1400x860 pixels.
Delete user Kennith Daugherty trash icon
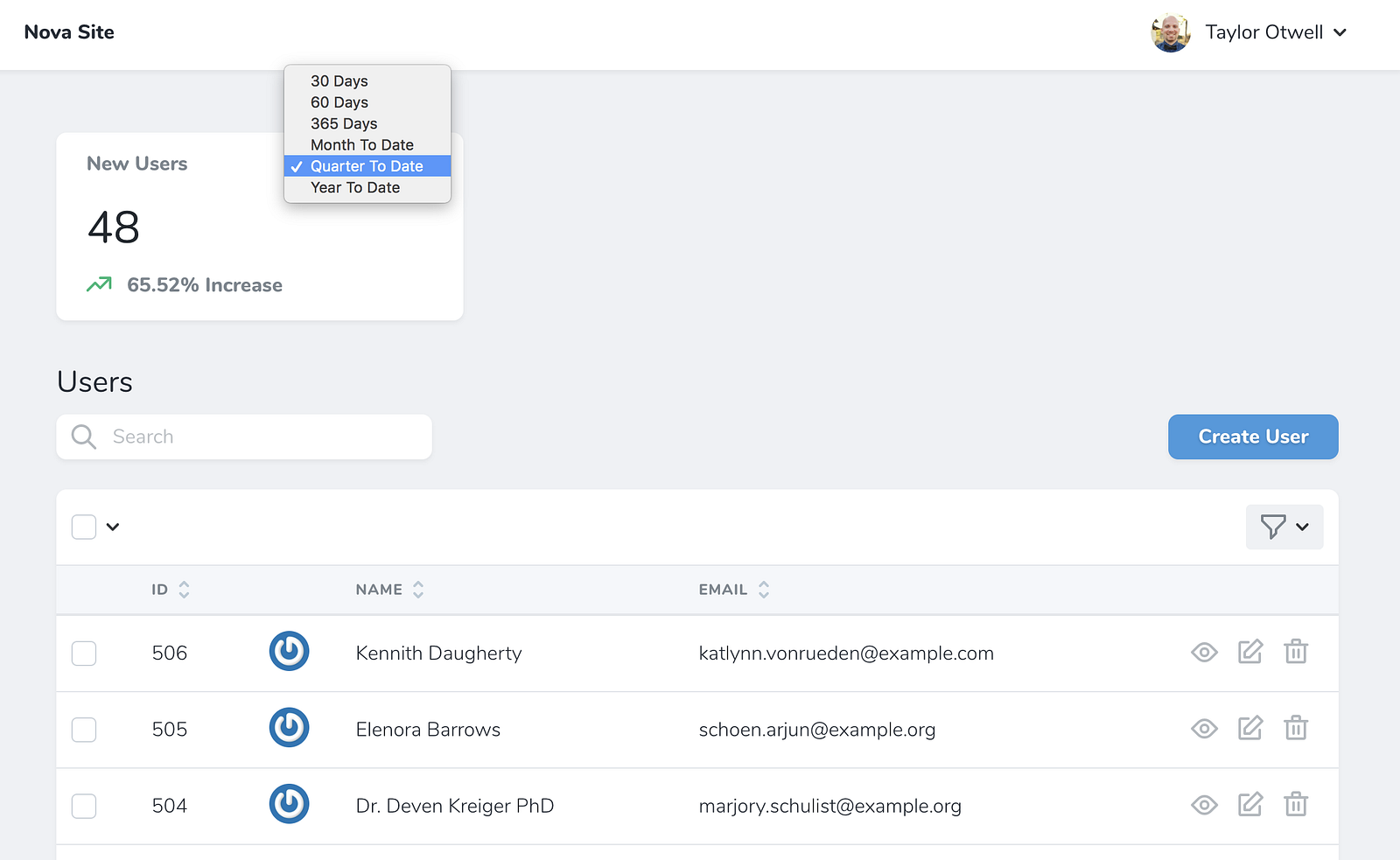(1296, 652)
